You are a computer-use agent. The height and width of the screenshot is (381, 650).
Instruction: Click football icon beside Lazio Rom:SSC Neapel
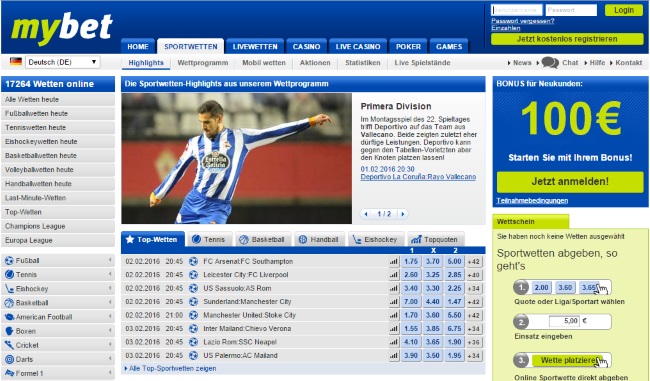(x=193, y=342)
